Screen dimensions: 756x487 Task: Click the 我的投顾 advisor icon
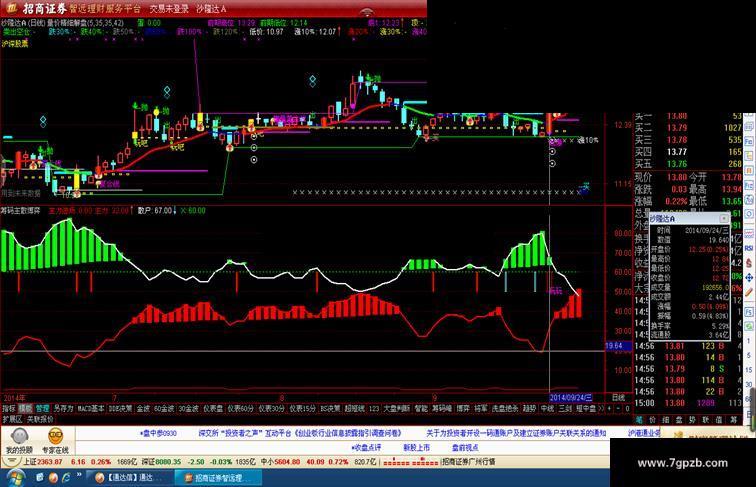(19, 441)
